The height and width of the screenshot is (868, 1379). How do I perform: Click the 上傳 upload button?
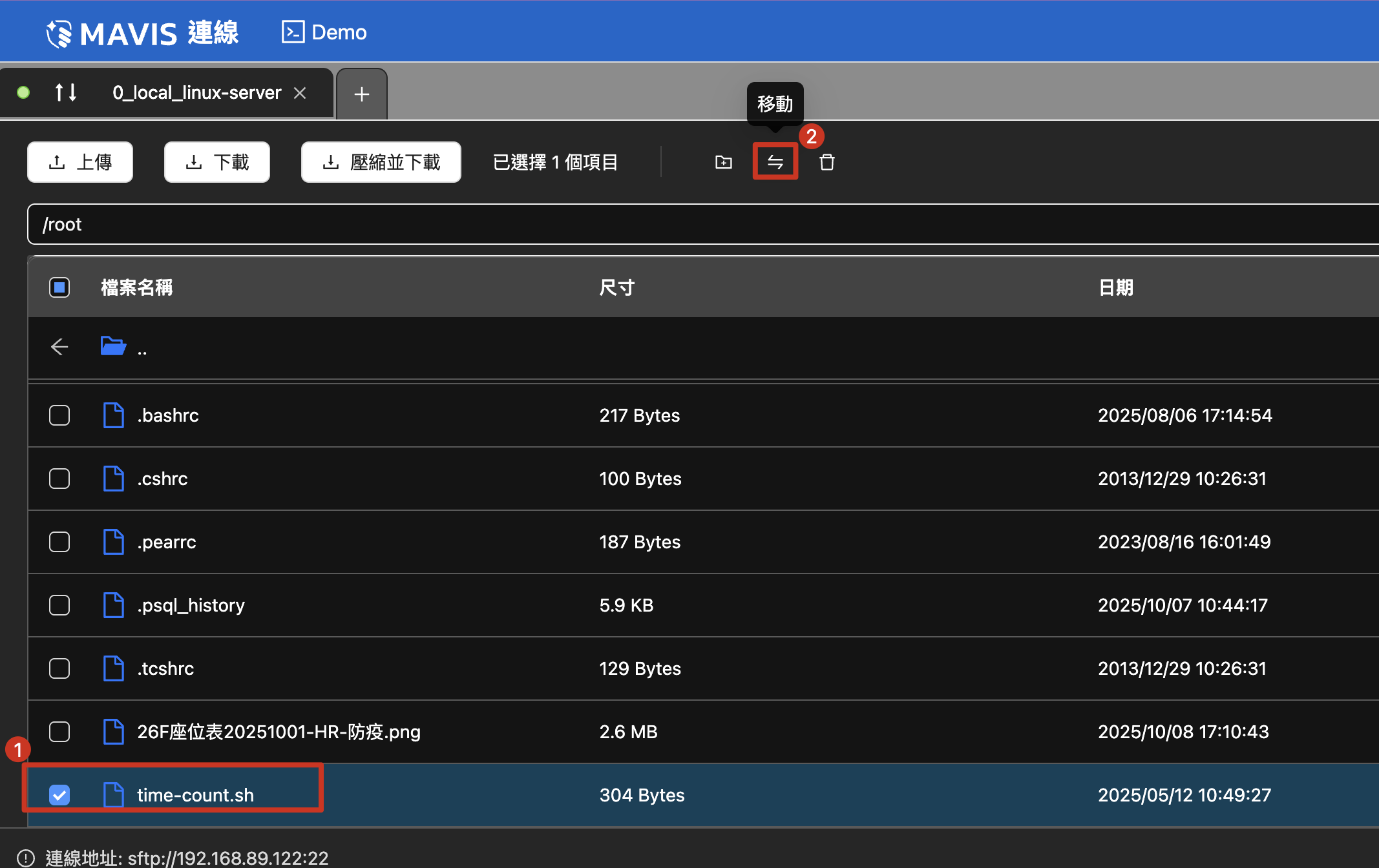pos(80,162)
